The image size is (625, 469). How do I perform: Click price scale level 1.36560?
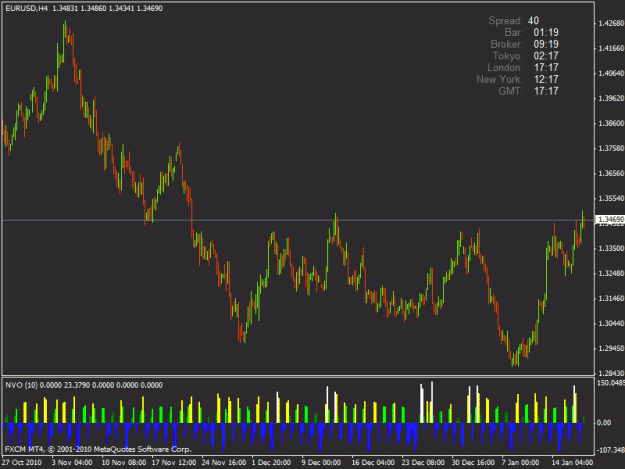[611, 173]
